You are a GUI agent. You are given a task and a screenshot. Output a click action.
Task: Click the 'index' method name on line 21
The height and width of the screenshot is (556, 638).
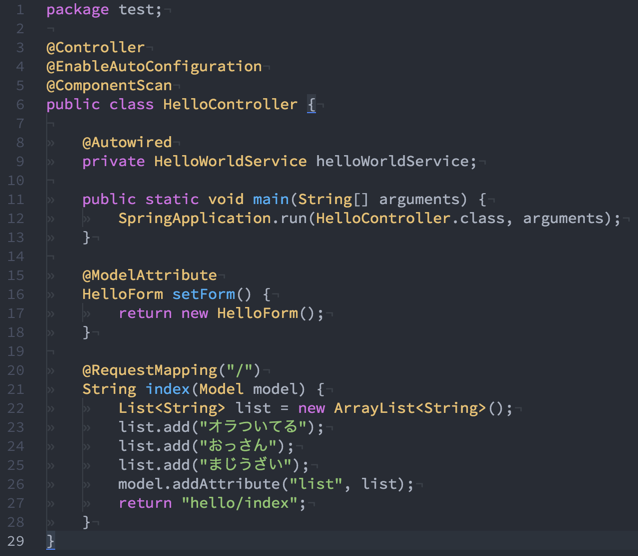(x=168, y=390)
